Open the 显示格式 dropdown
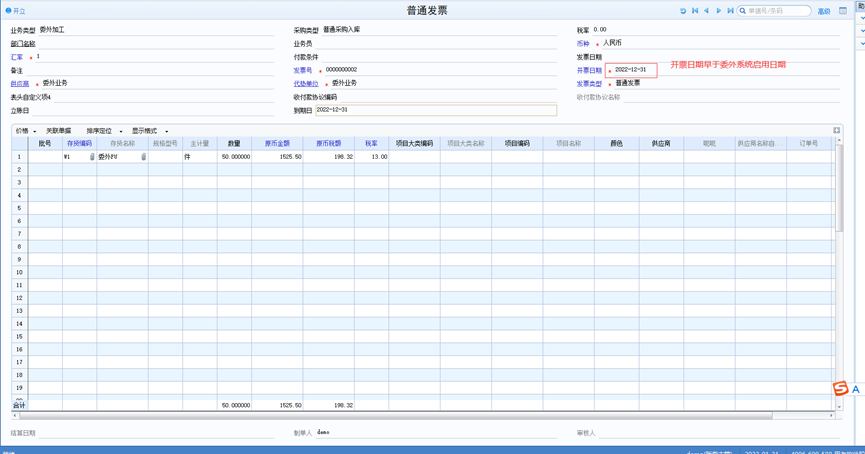 click(167, 131)
